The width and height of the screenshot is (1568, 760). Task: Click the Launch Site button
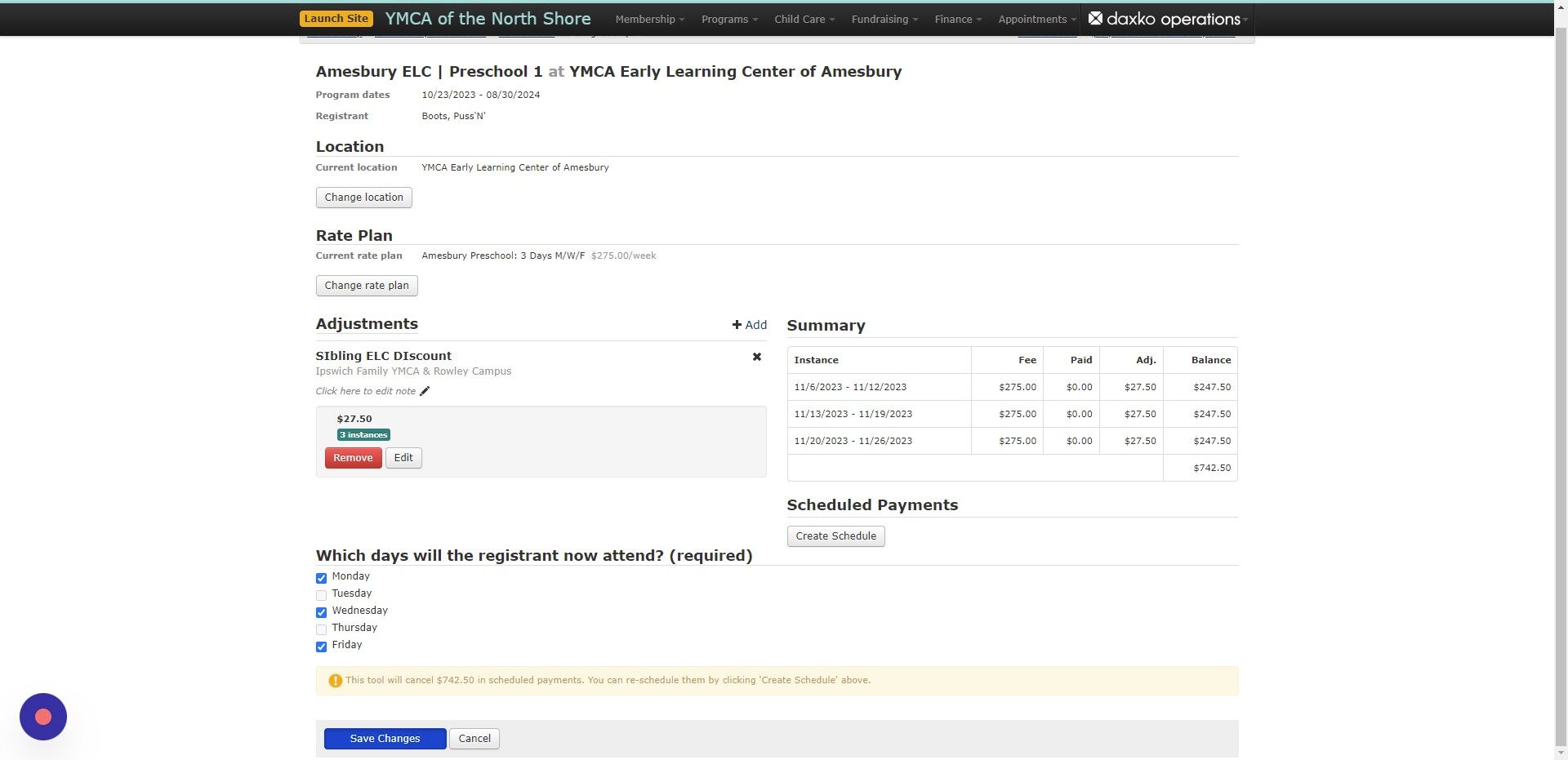(336, 17)
